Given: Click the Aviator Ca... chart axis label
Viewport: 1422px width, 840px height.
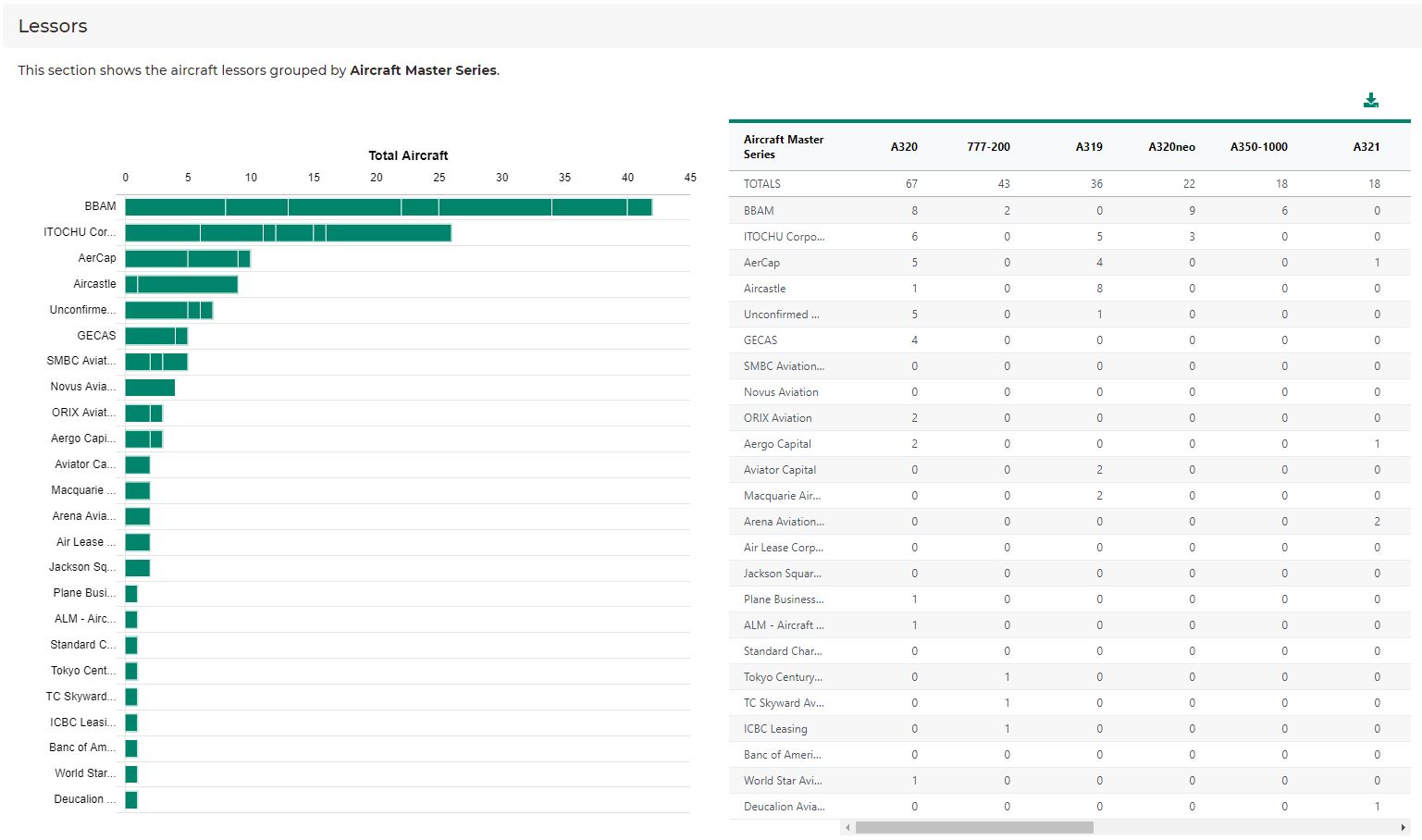Looking at the screenshot, I should (x=85, y=464).
